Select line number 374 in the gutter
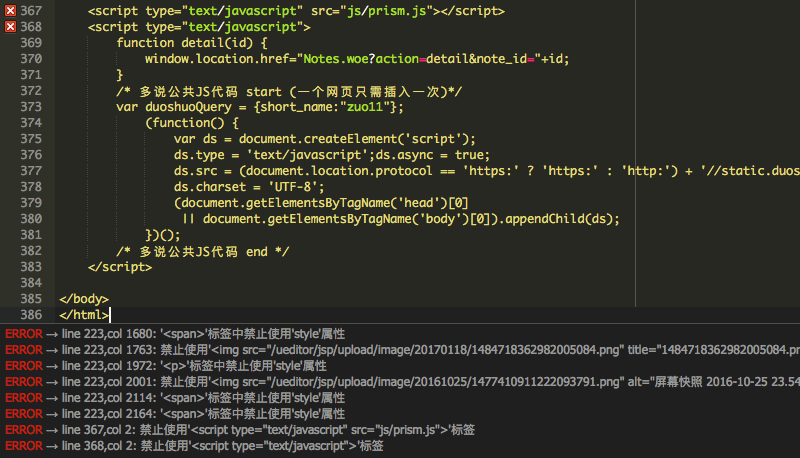The image size is (800, 458). click(31, 123)
